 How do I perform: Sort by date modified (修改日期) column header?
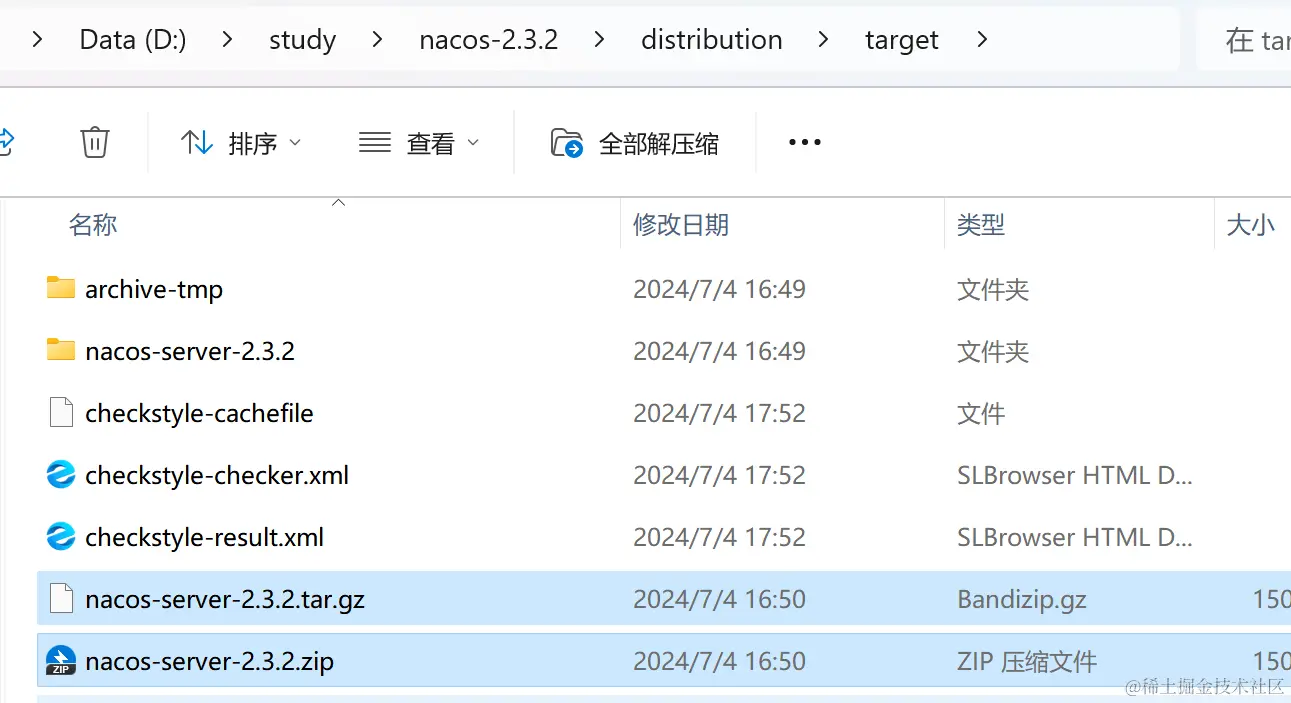point(681,225)
